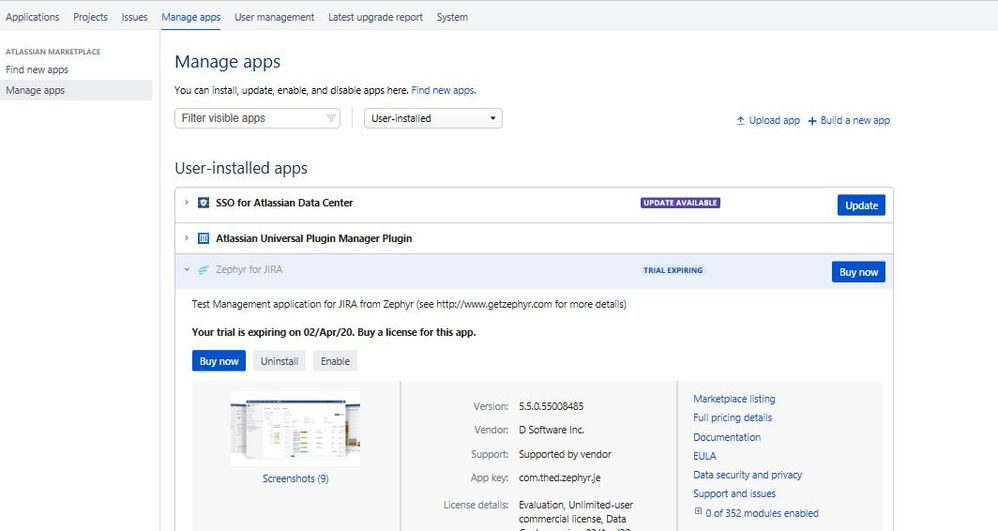This screenshot has height=531, width=998.
Task: Click the Supported by vendor text
Action: pyautogui.click(x=565, y=454)
